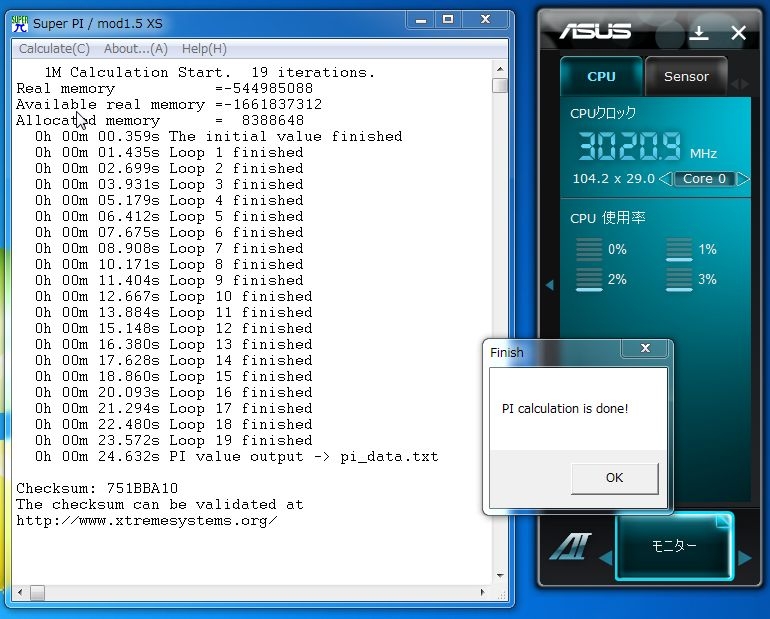Click the 'Available real memory' line
Image resolution: width=770 pixels, height=619 pixels.
(x=169, y=104)
